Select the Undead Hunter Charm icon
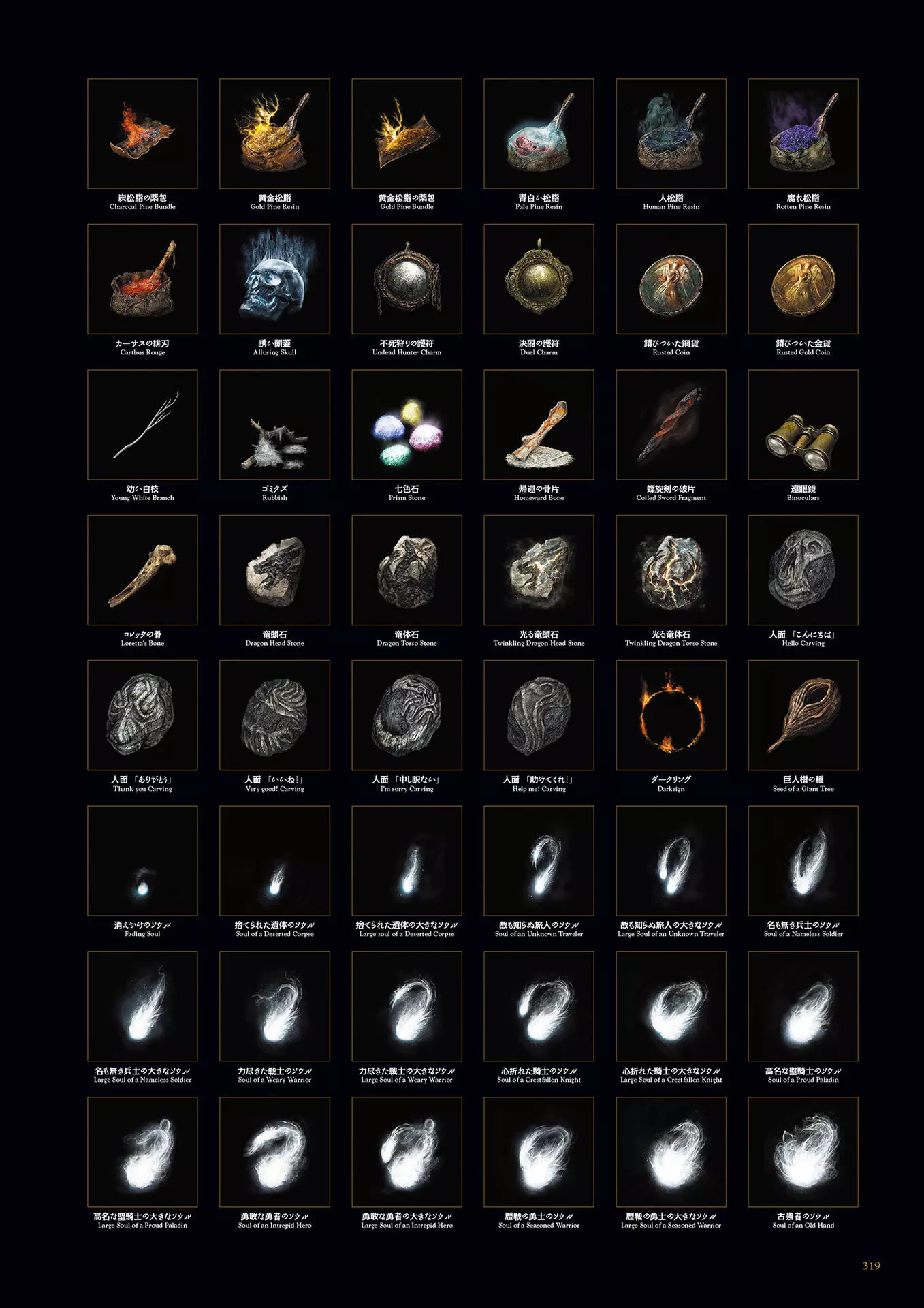Viewport: 924px width, 1308px height. point(407,279)
